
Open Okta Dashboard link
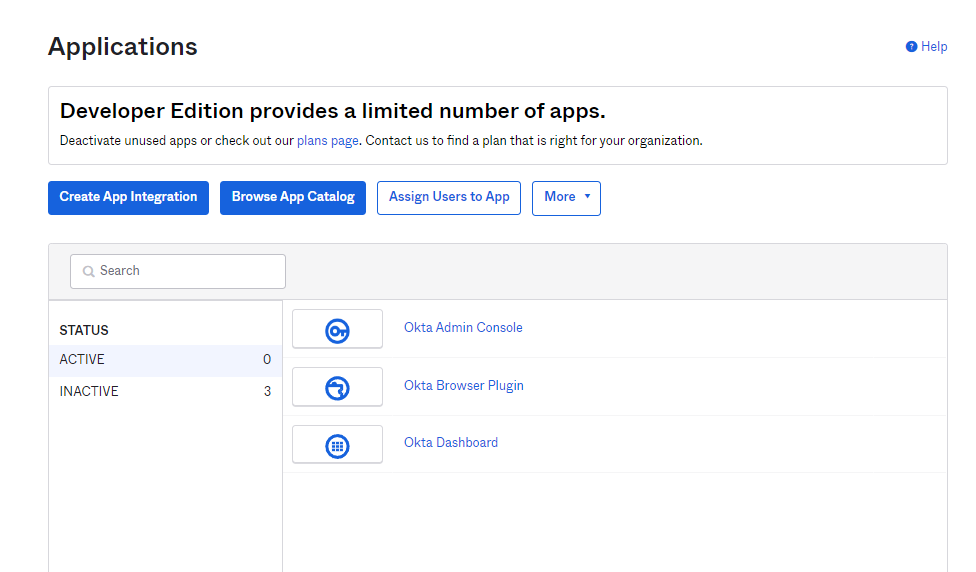(451, 443)
